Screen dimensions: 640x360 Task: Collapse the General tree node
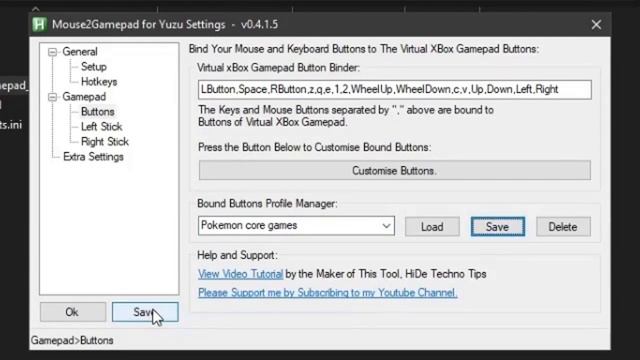[x=52, y=52]
